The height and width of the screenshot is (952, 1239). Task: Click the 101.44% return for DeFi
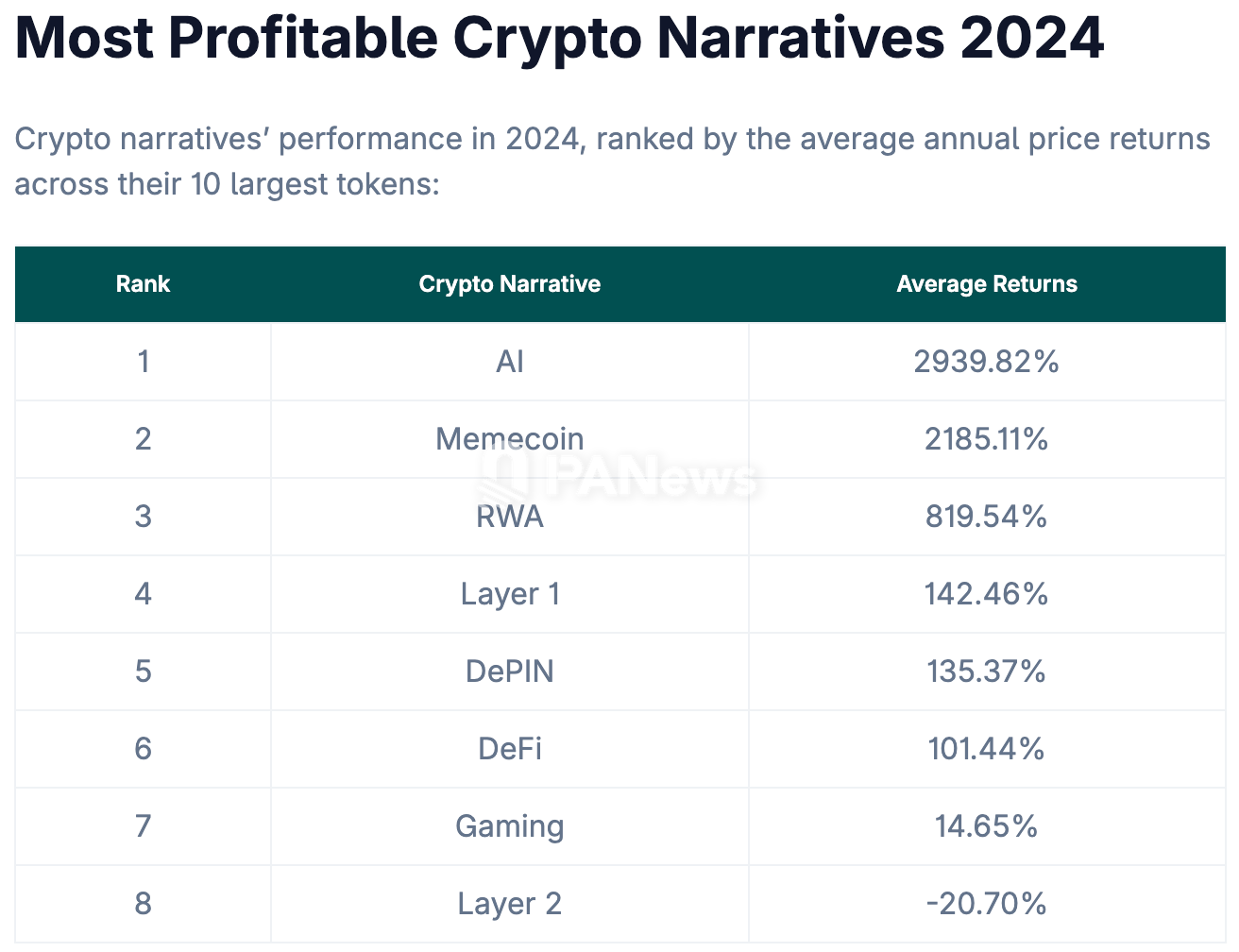click(x=986, y=749)
